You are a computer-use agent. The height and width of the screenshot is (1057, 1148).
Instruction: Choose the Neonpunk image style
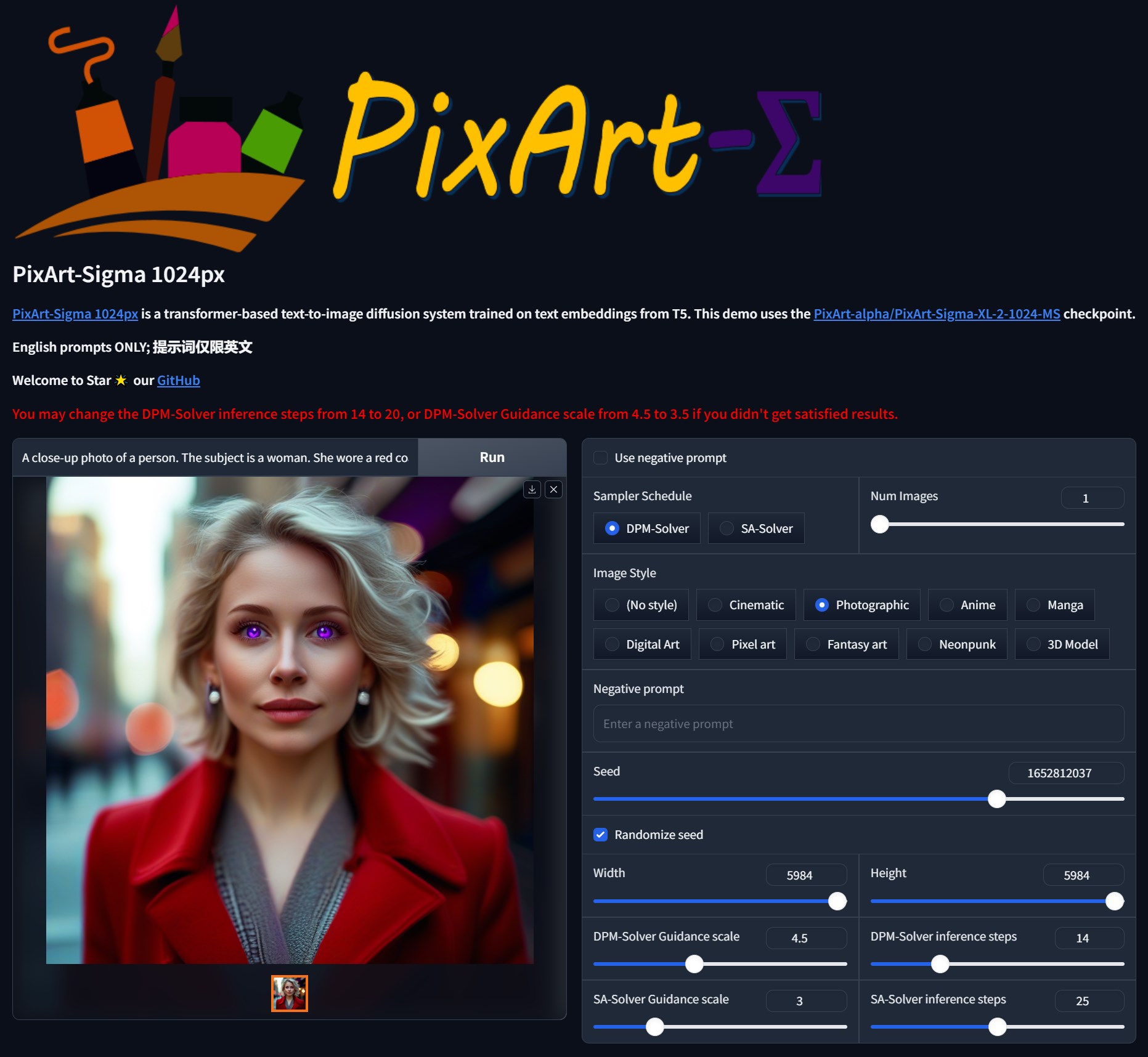pos(956,644)
